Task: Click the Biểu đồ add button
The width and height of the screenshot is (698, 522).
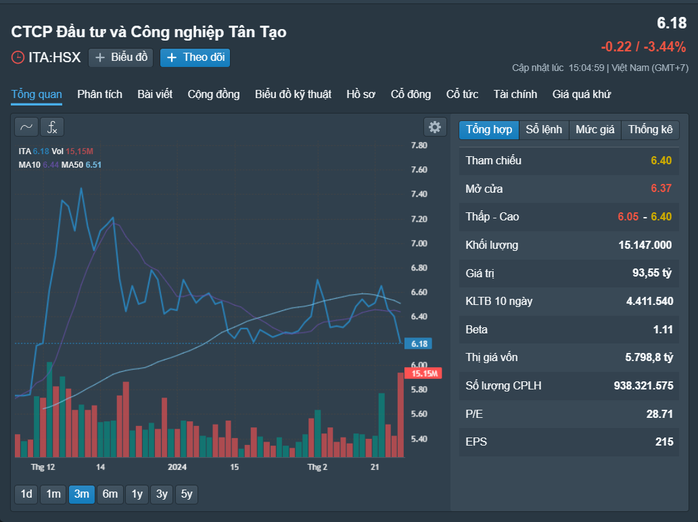Action: click(121, 57)
